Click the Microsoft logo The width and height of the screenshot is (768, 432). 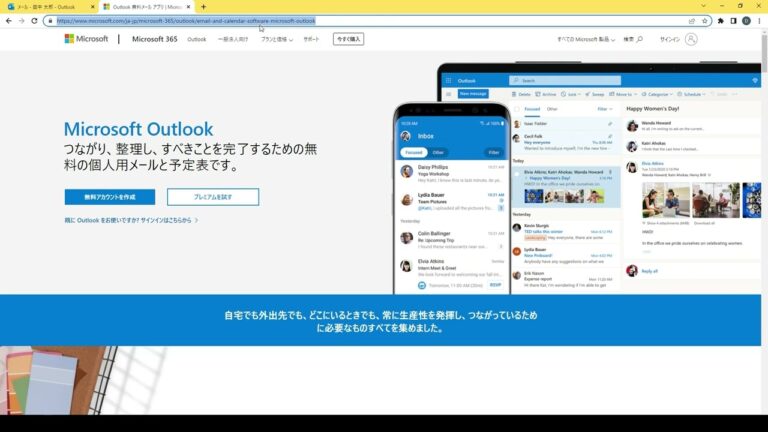pos(86,39)
